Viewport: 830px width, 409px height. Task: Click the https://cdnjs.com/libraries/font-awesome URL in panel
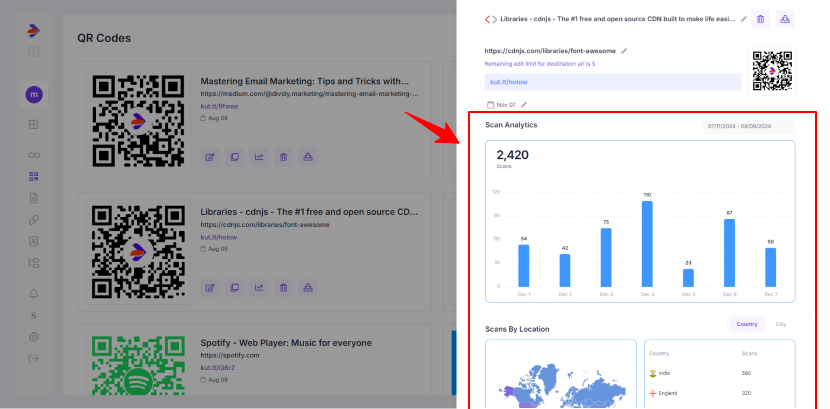pos(550,51)
